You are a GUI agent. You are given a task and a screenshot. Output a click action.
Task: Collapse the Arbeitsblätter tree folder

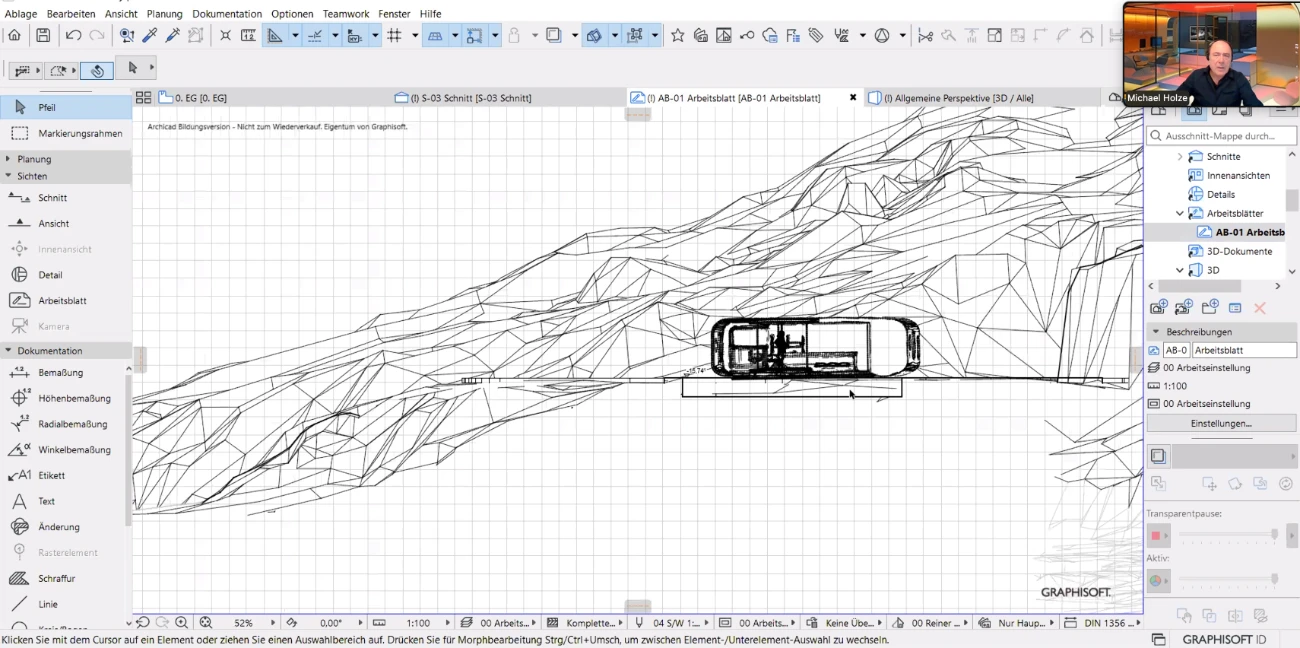(1180, 213)
